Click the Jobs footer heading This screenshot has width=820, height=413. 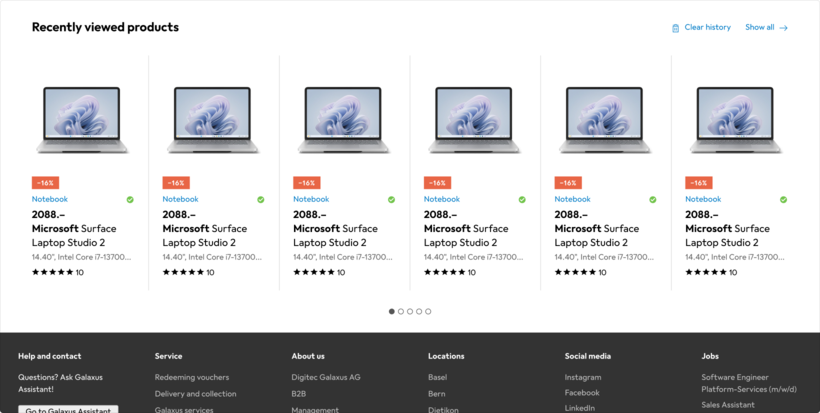(710, 356)
